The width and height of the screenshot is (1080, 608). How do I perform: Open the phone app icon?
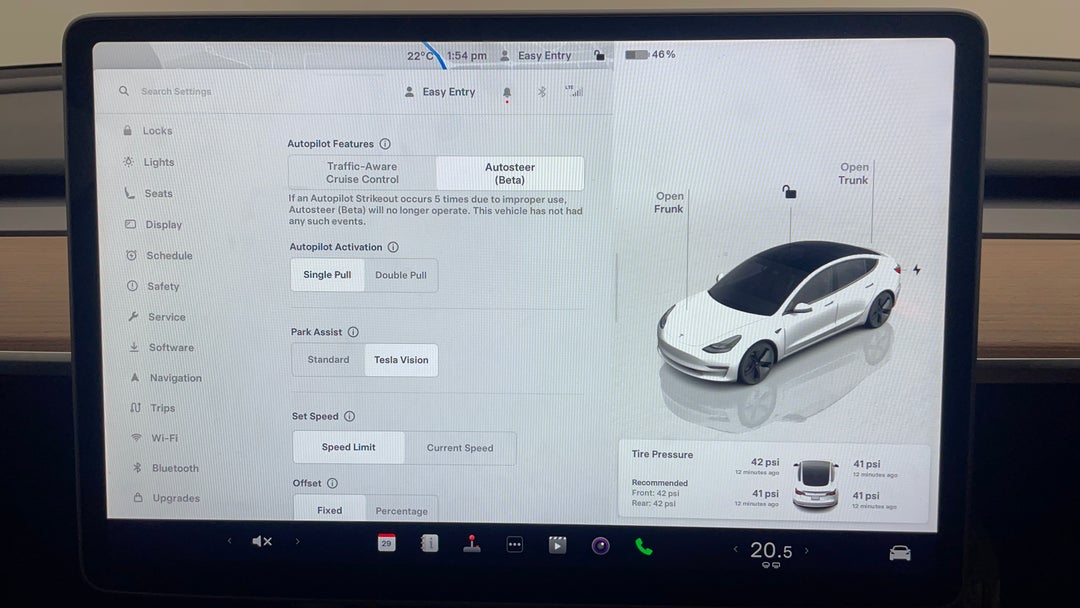tap(643, 546)
